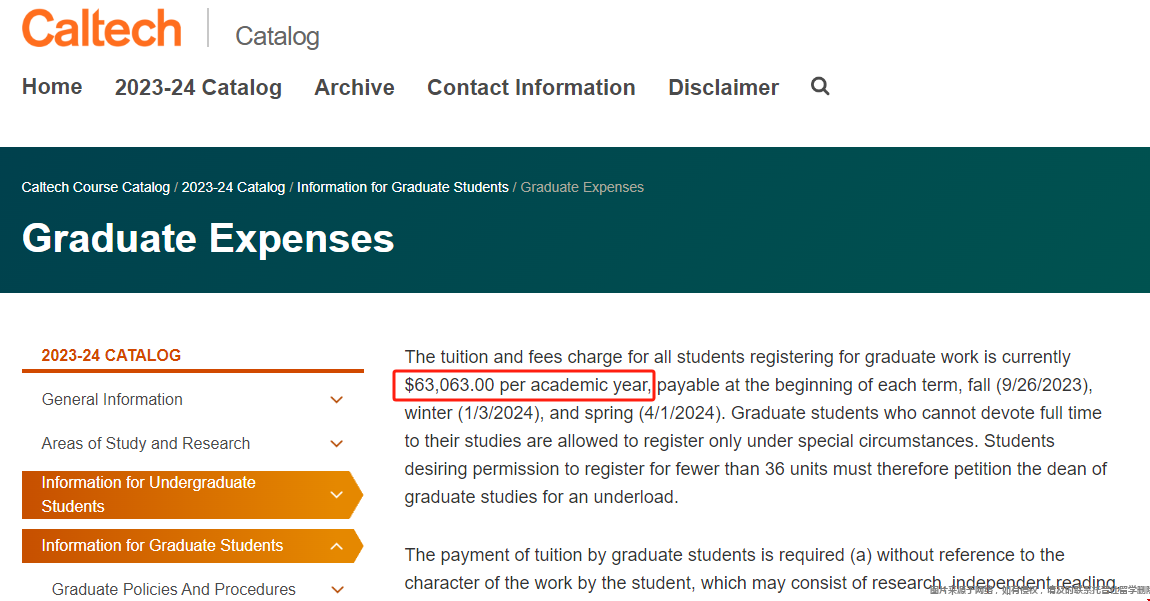This screenshot has width=1150, height=601.
Task: Click the 2023-24 Catalog breadcrumb link
Action: (233, 187)
